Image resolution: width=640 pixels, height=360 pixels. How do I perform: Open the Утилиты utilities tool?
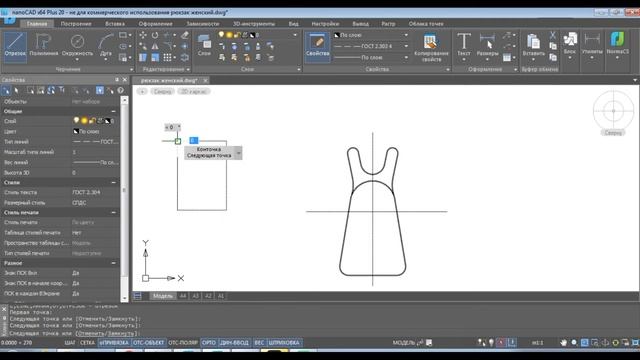tap(592, 46)
